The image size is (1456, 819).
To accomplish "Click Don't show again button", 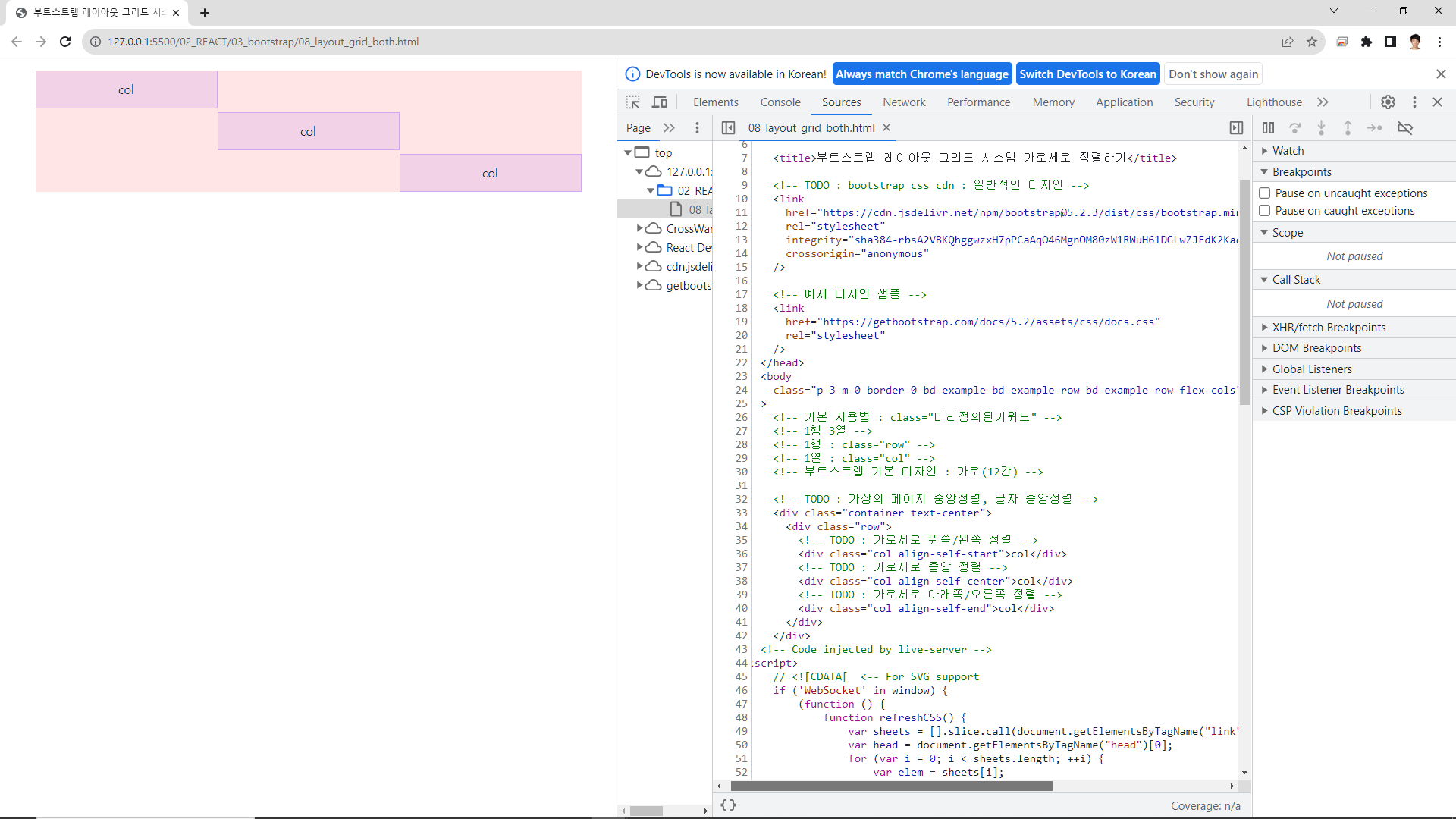I will click(1213, 74).
